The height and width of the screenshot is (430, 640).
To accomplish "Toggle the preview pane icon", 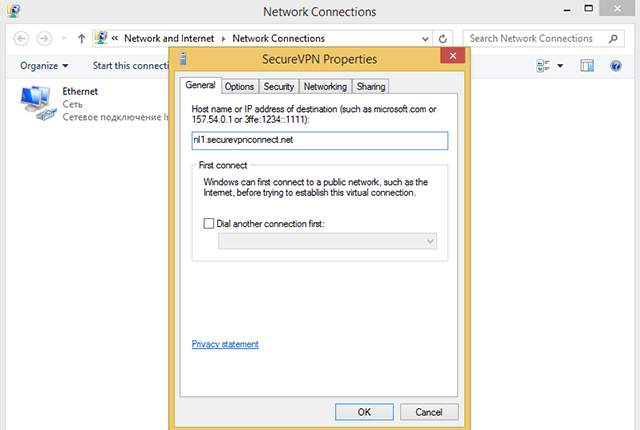I will click(587, 66).
